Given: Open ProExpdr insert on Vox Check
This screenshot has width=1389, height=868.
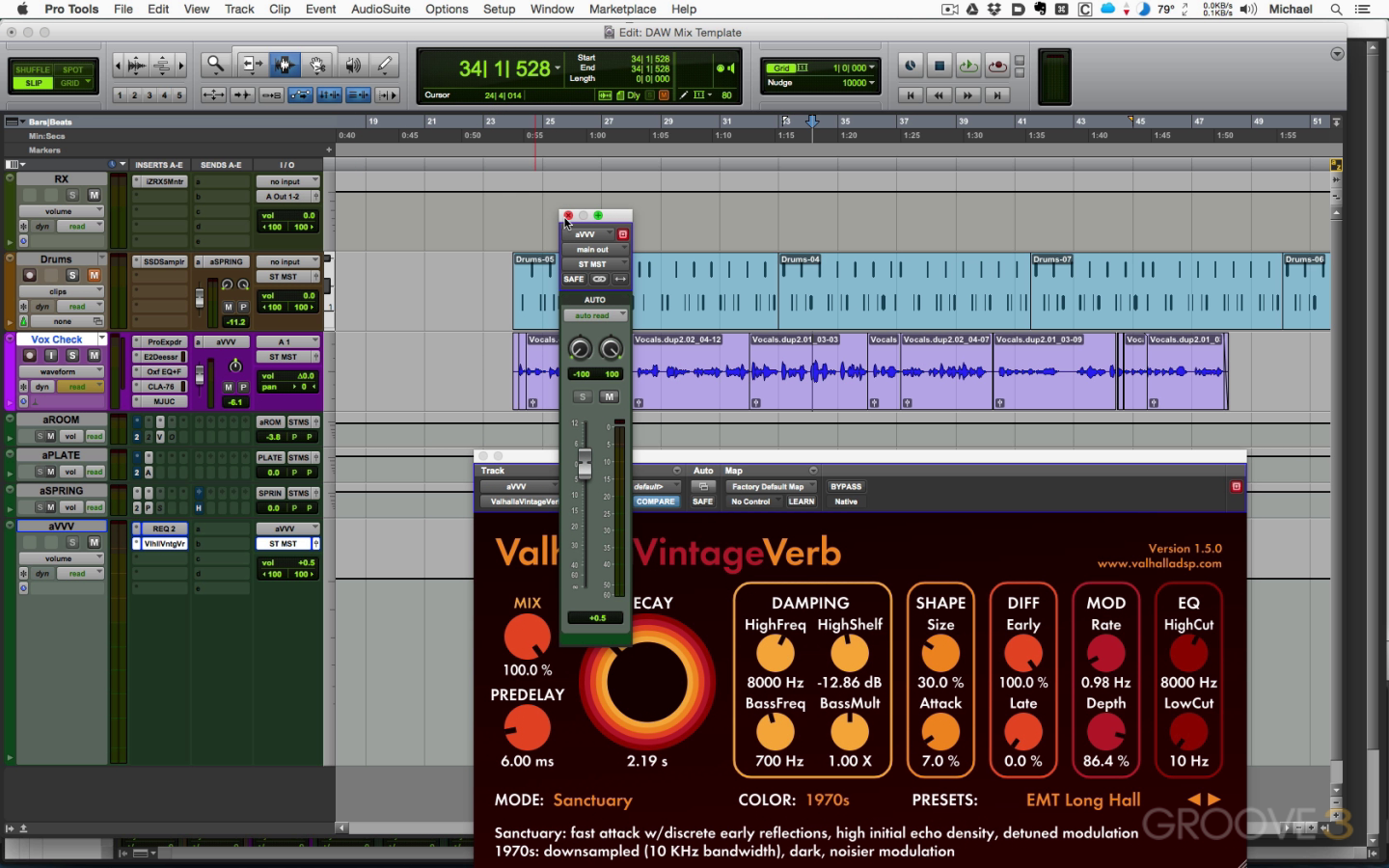Looking at the screenshot, I should [164, 341].
